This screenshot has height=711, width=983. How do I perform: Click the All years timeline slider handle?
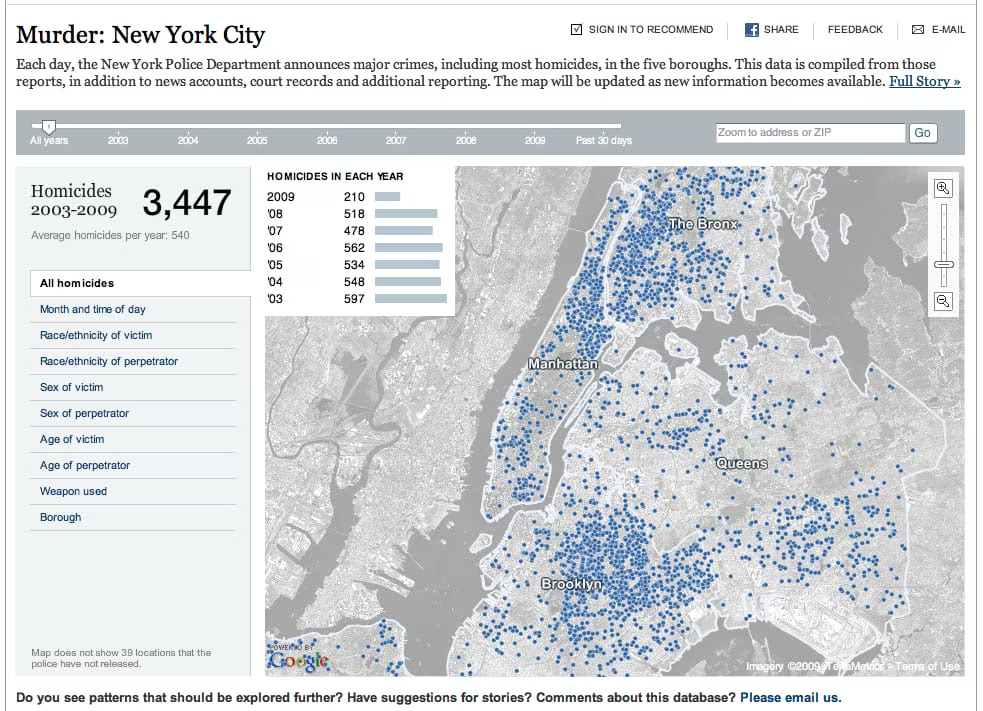[49, 127]
